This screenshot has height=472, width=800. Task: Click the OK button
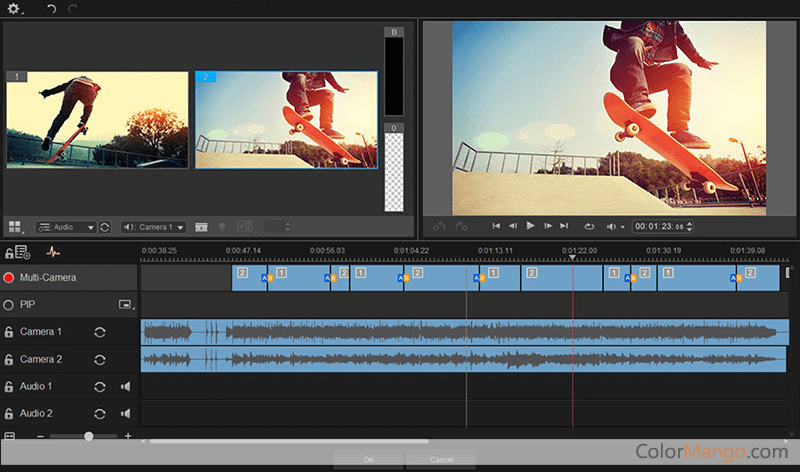369,460
